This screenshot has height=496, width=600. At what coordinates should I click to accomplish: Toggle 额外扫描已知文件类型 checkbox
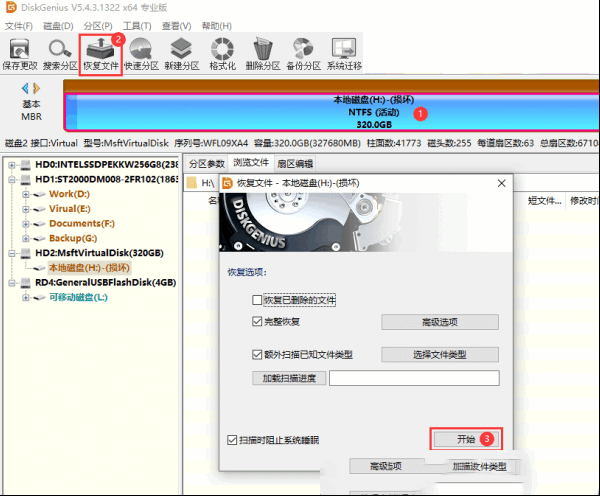257,354
